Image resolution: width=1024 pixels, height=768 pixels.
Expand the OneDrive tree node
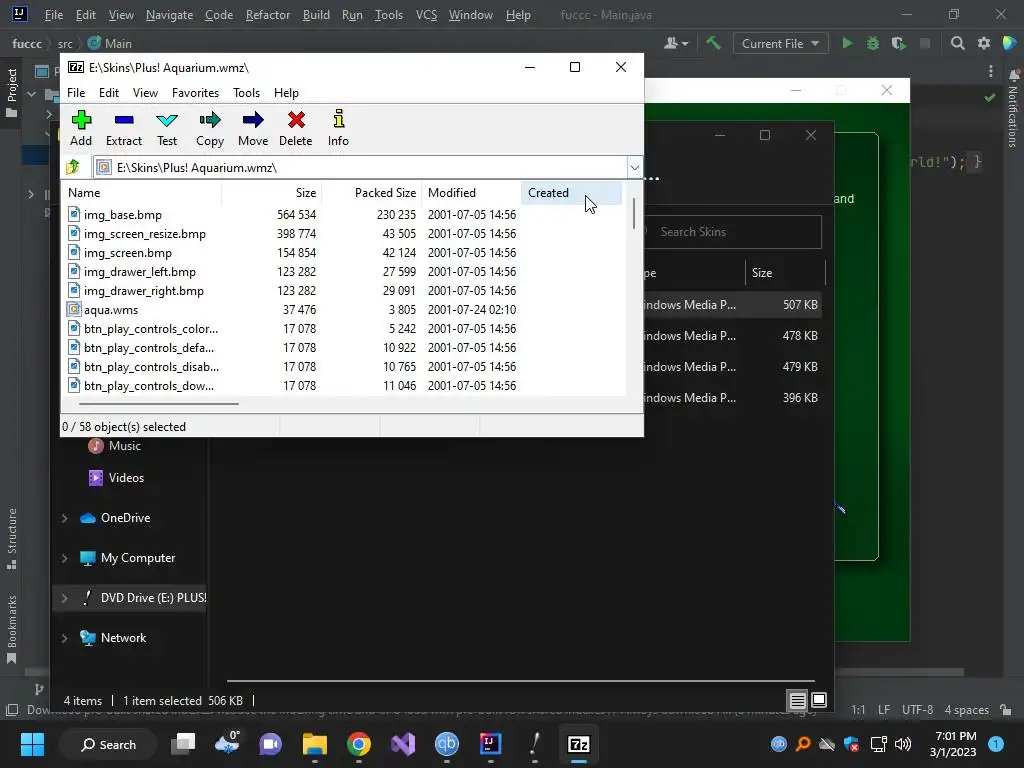[x=64, y=519]
